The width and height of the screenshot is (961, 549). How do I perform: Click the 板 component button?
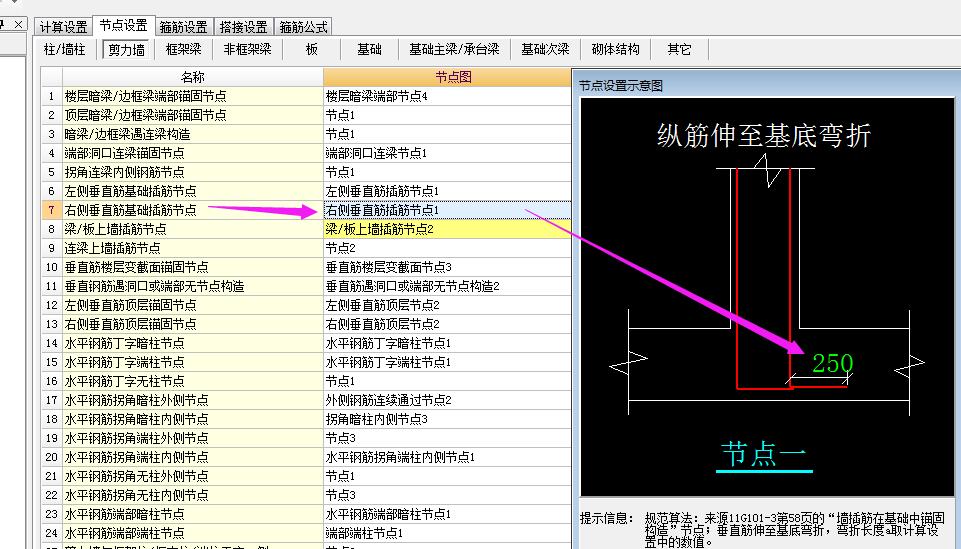point(311,49)
